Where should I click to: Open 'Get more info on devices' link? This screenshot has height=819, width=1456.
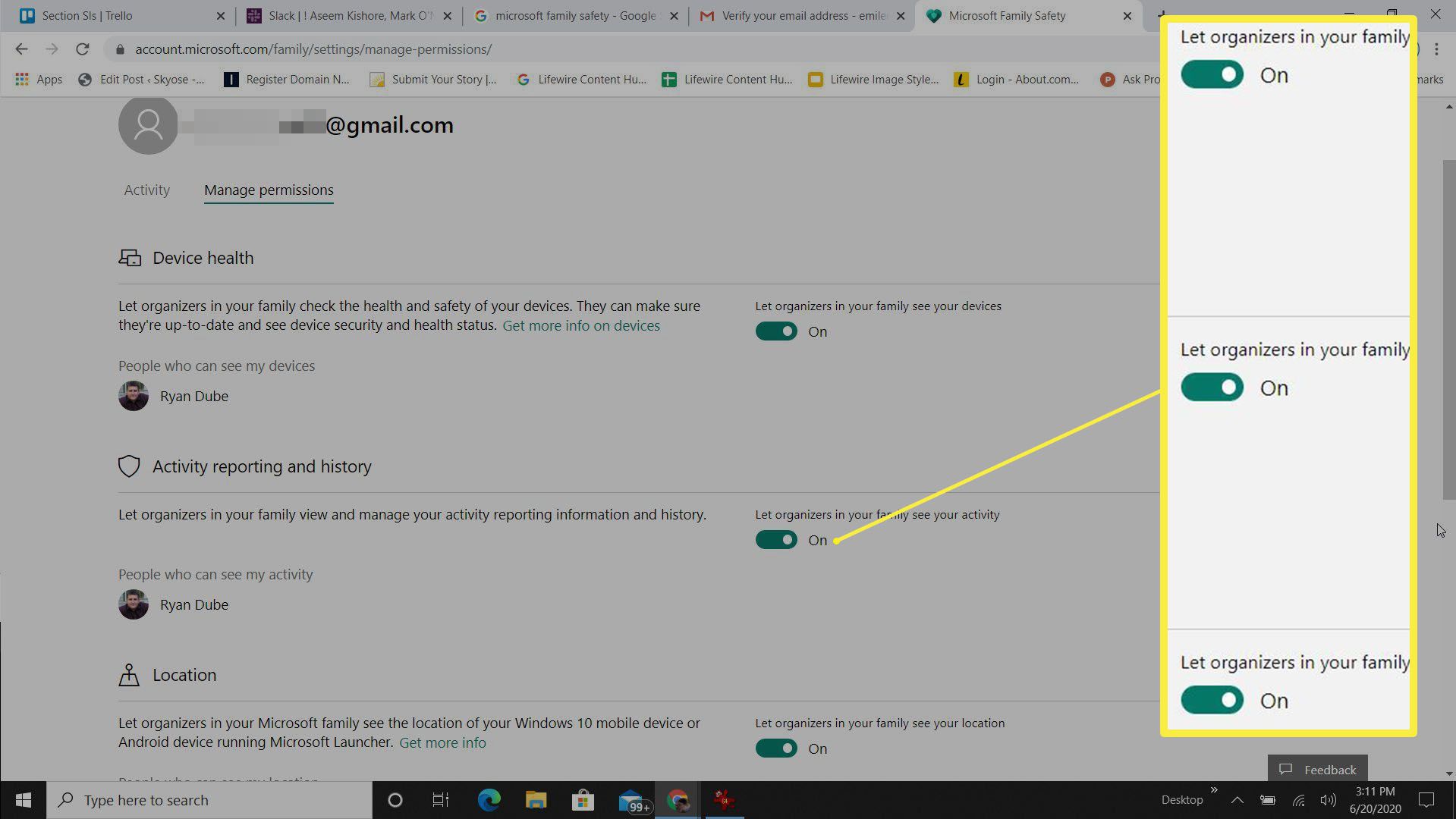pos(581,325)
